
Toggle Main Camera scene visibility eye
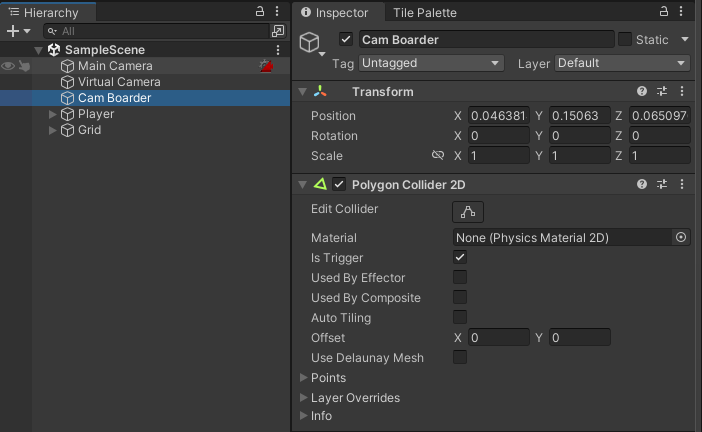coord(8,66)
